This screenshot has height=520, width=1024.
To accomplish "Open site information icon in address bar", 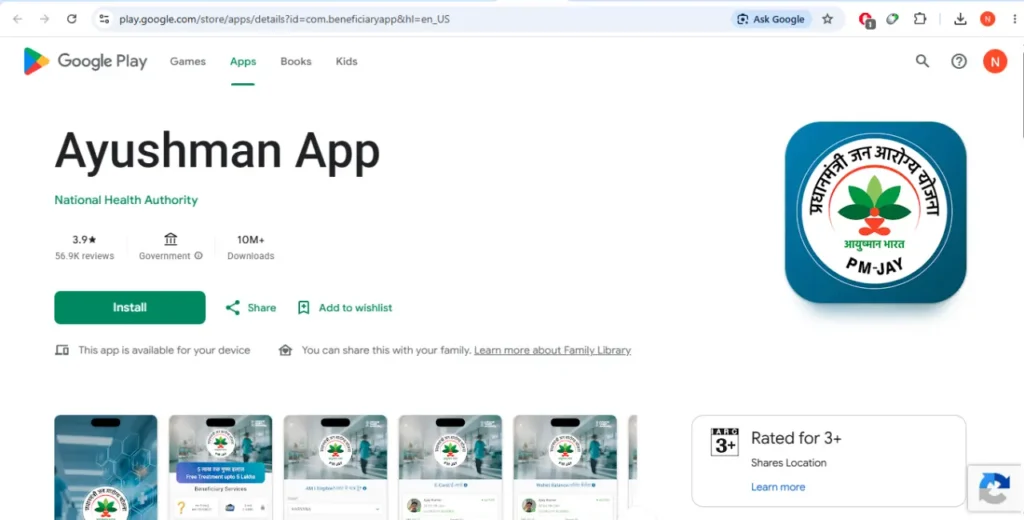I will click(104, 19).
